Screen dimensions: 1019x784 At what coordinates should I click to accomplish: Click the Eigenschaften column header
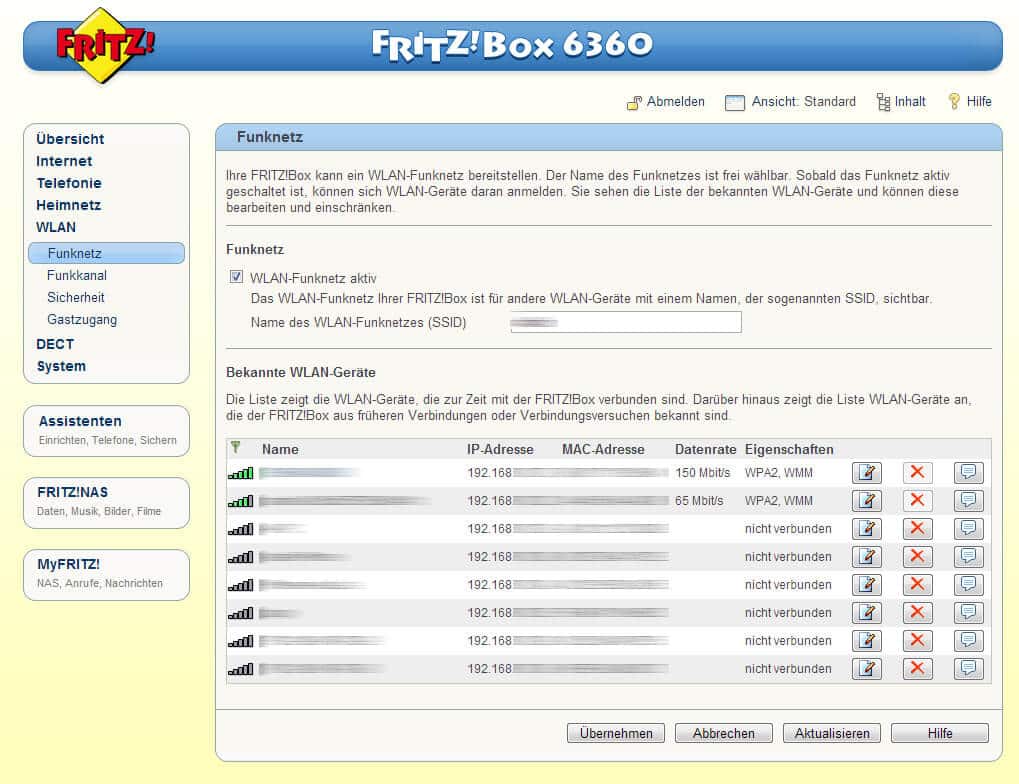(789, 449)
